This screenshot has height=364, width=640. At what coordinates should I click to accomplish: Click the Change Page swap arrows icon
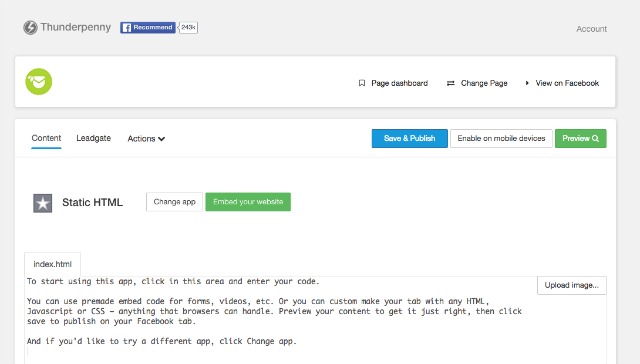click(x=451, y=83)
